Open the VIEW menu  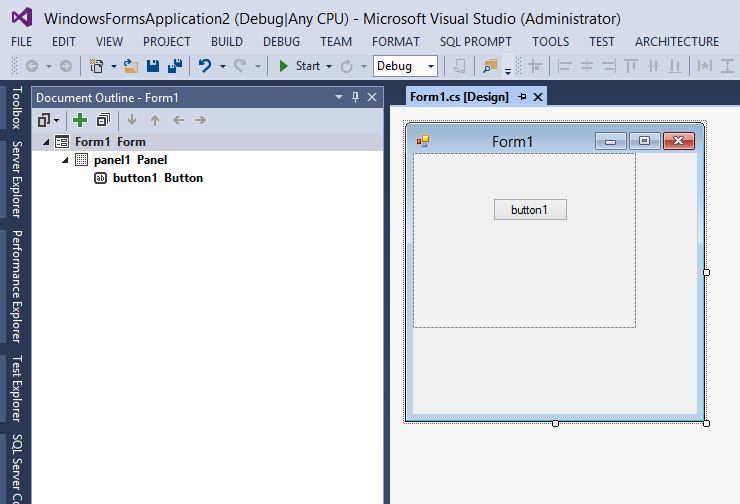coord(109,42)
